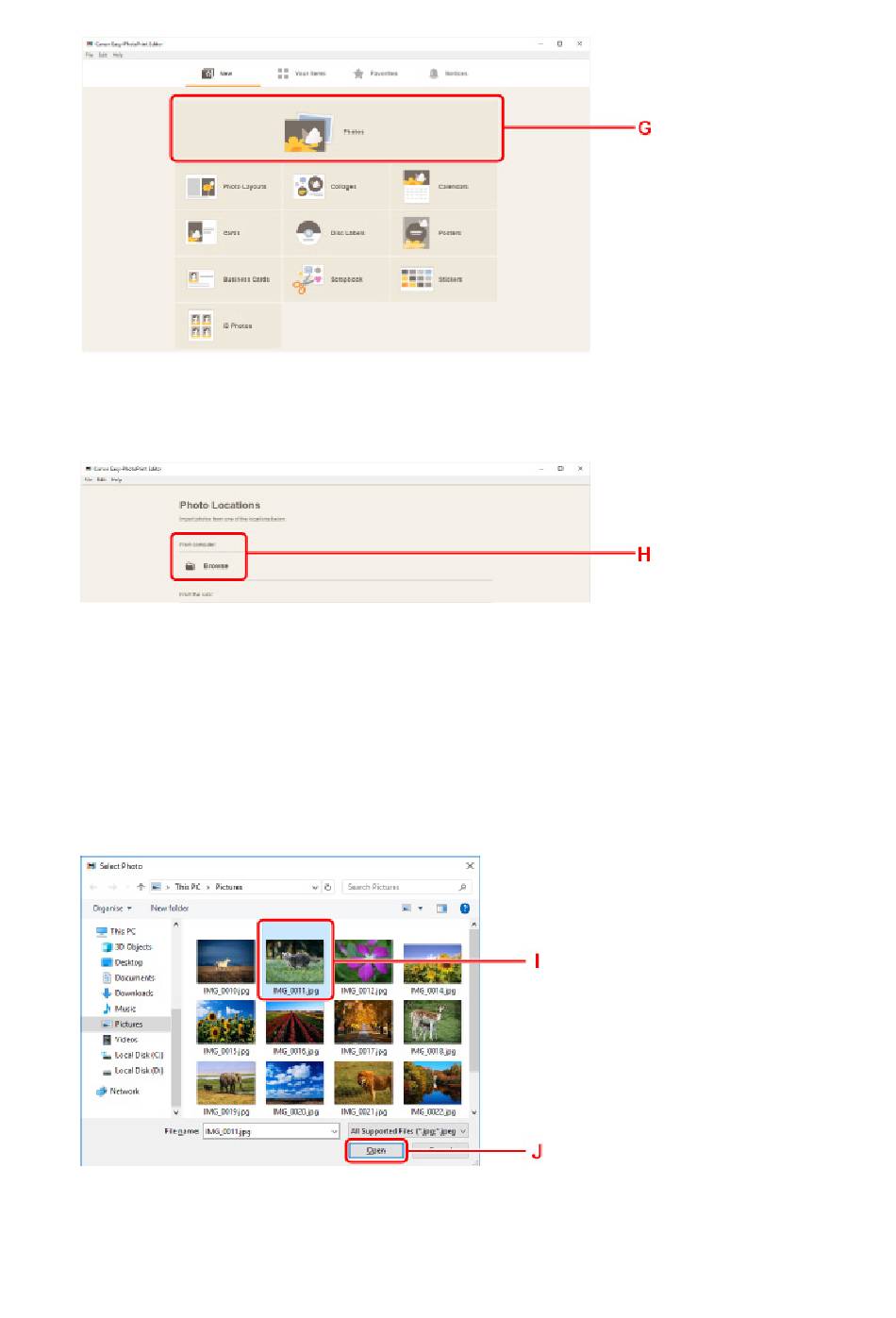
Task: Open the Posters item
Action: (443, 232)
